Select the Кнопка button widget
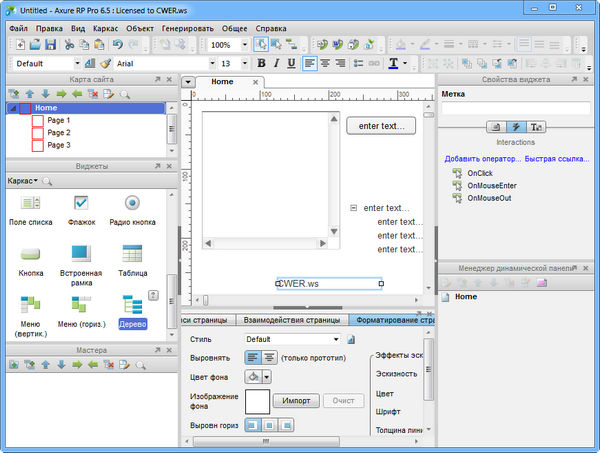The width and height of the screenshot is (600, 453). (x=30, y=253)
